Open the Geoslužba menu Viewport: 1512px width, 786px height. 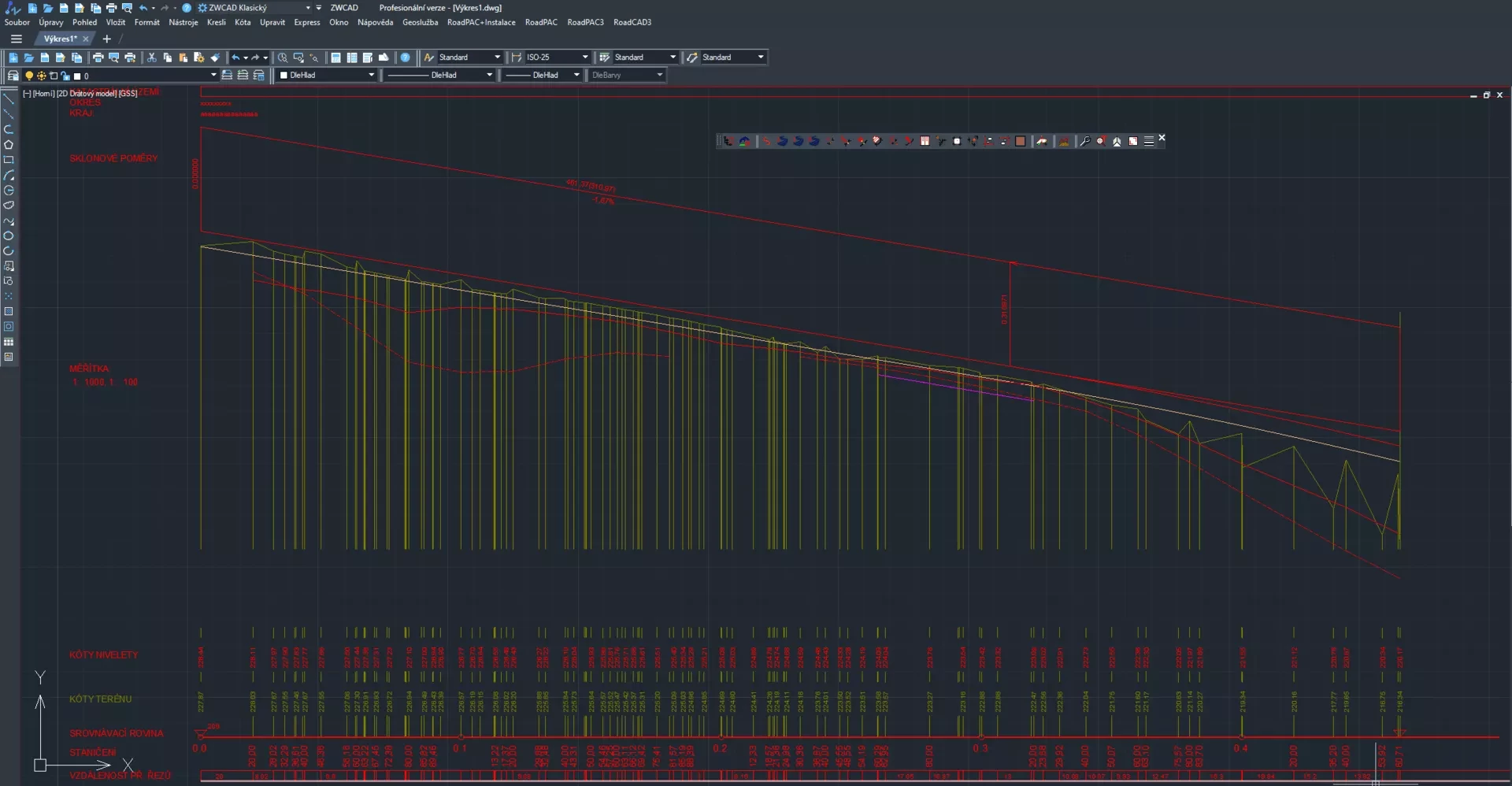(x=420, y=22)
